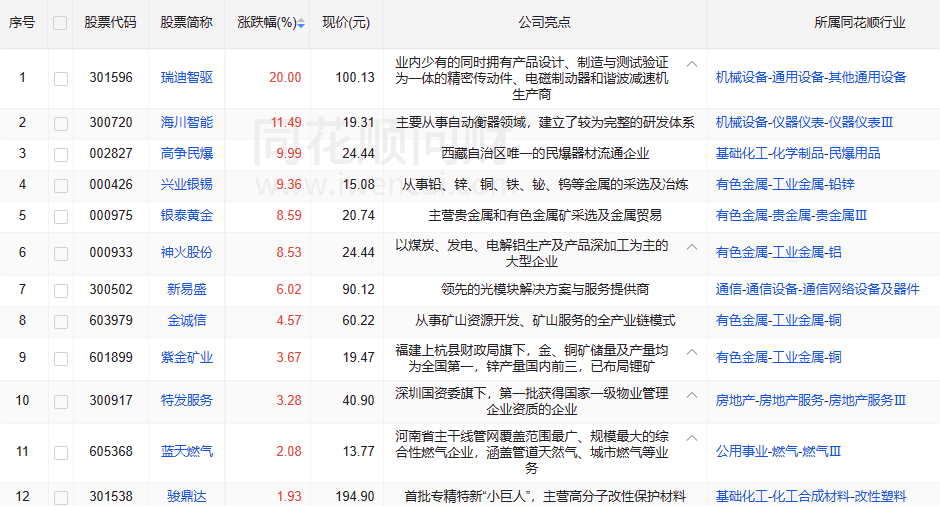Image resolution: width=940 pixels, height=506 pixels.
Task: Go to 神火股份 stock details
Action: (186, 252)
